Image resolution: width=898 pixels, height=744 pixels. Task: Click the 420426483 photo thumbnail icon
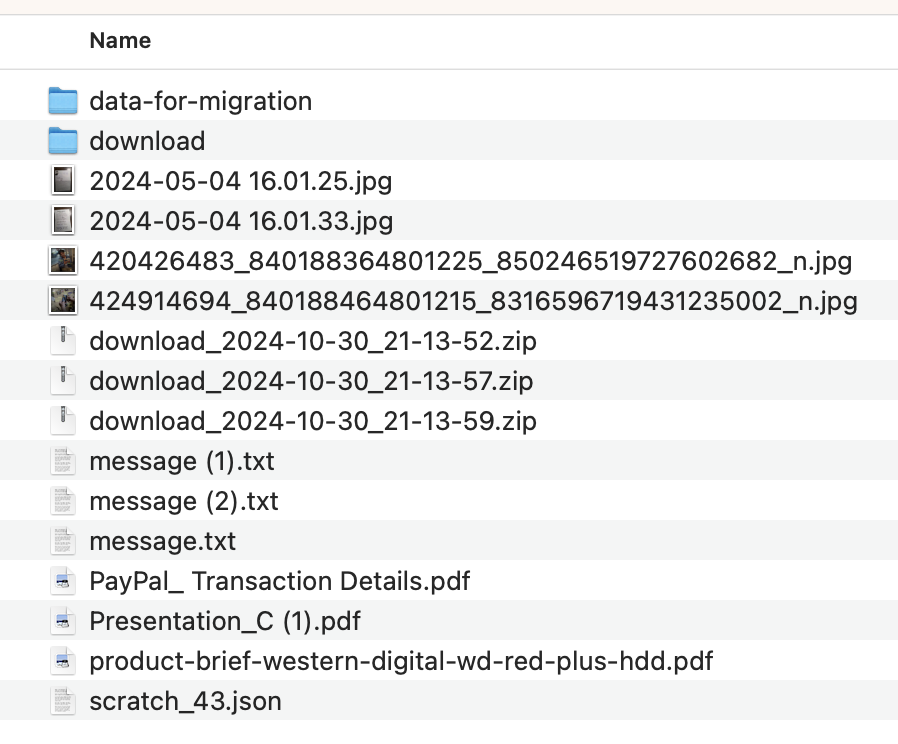tap(63, 261)
